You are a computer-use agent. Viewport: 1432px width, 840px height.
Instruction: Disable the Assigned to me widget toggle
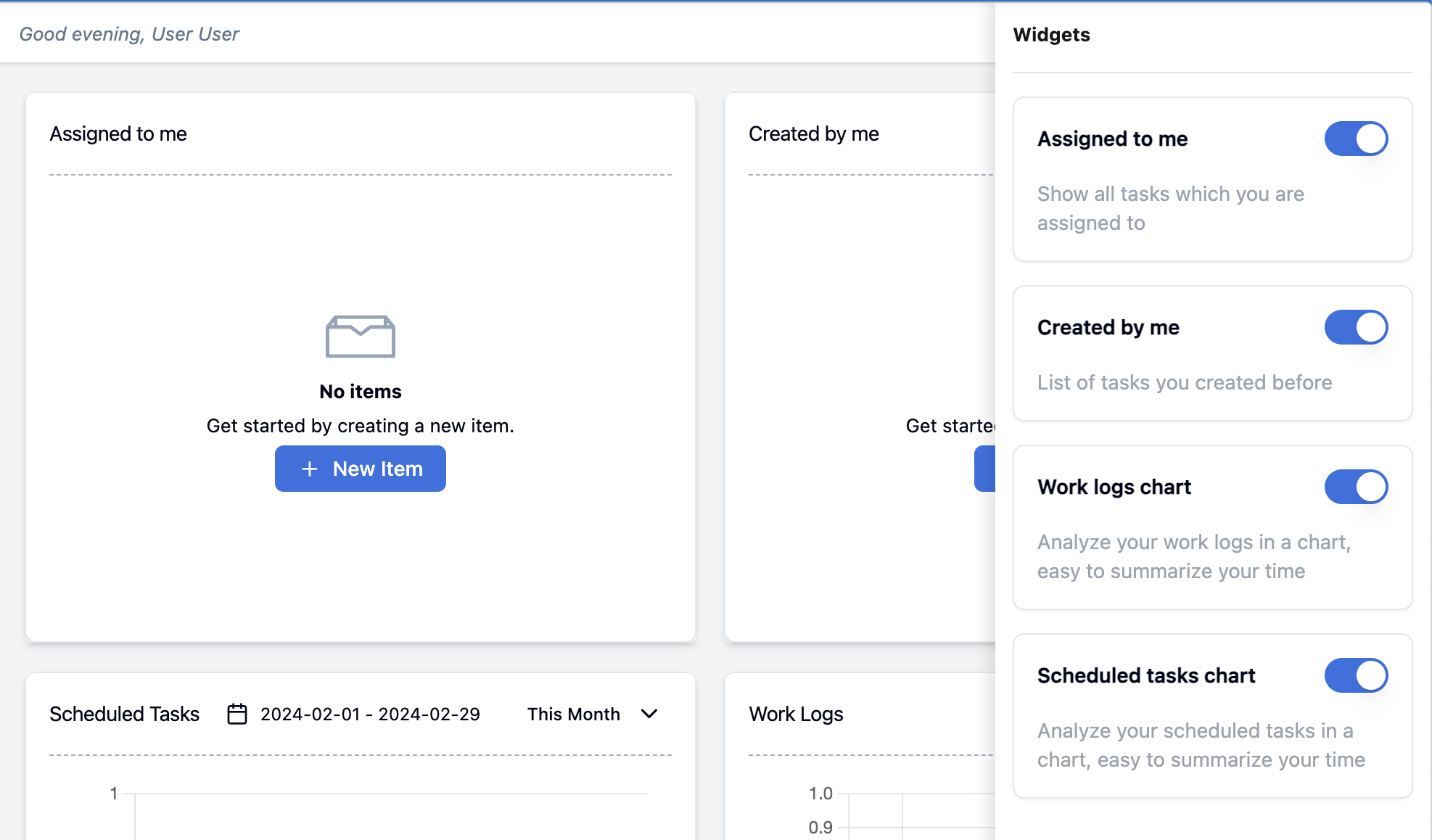(1355, 139)
